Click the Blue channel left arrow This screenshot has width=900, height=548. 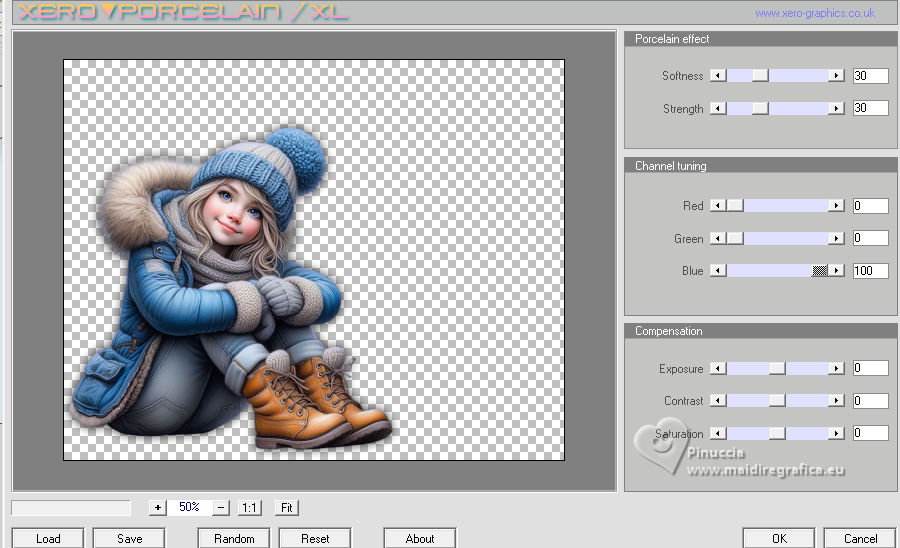pyautogui.click(x=718, y=271)
